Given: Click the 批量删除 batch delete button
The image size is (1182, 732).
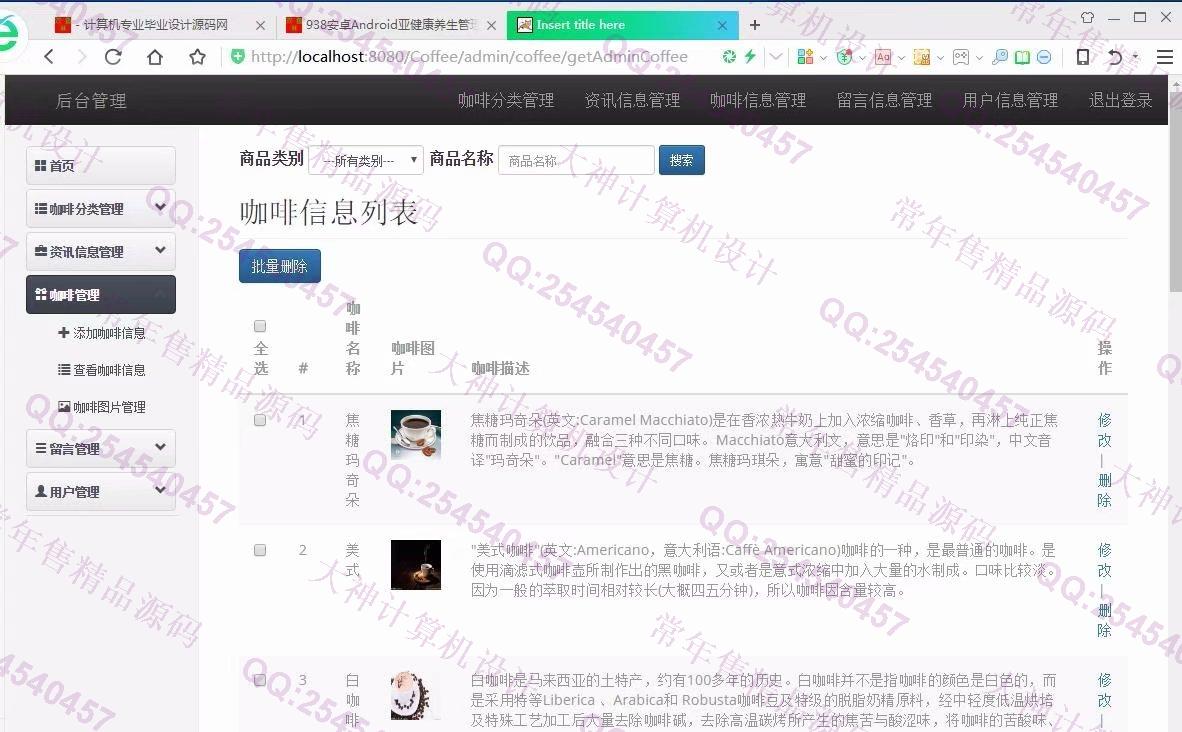Looking at the screenshot, I should point(280,266).
